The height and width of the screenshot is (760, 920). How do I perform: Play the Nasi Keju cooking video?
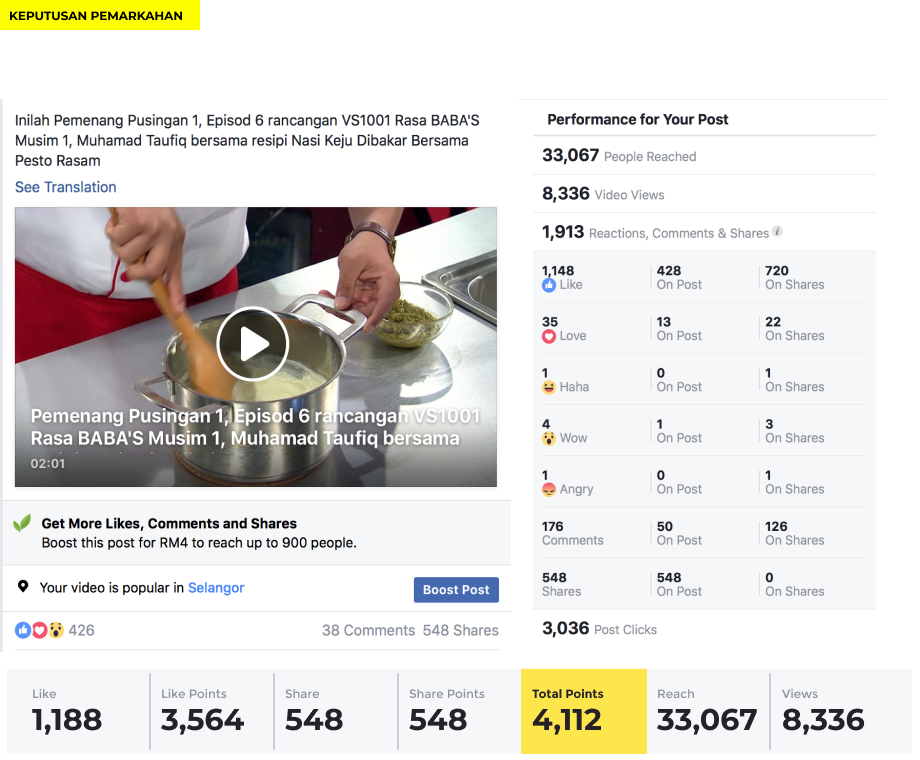[253, 344]
